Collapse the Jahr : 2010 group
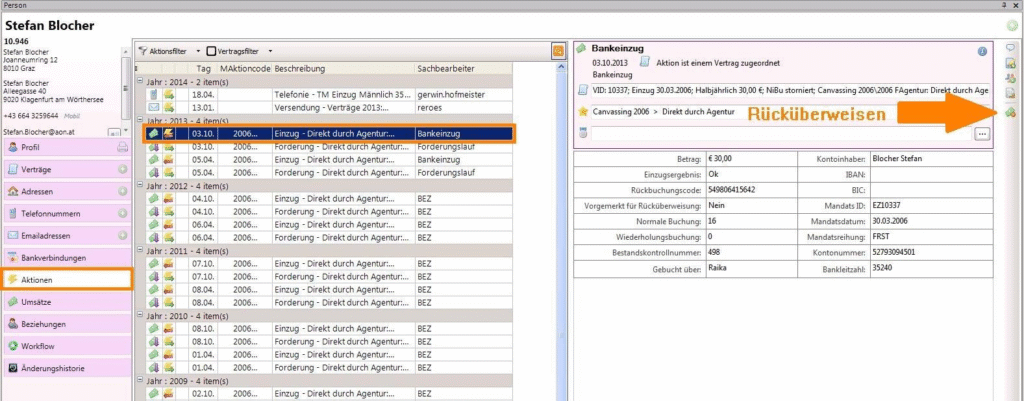This screenshot has height=401, width=1024. tap(140, 316)
